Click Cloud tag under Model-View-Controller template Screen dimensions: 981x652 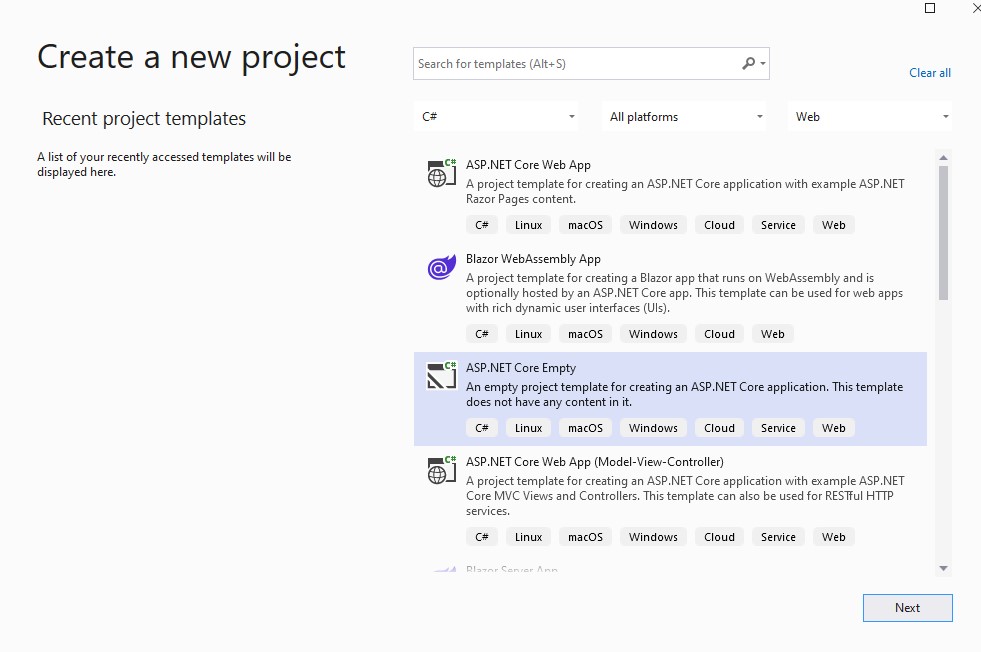(x=719, y=537)
